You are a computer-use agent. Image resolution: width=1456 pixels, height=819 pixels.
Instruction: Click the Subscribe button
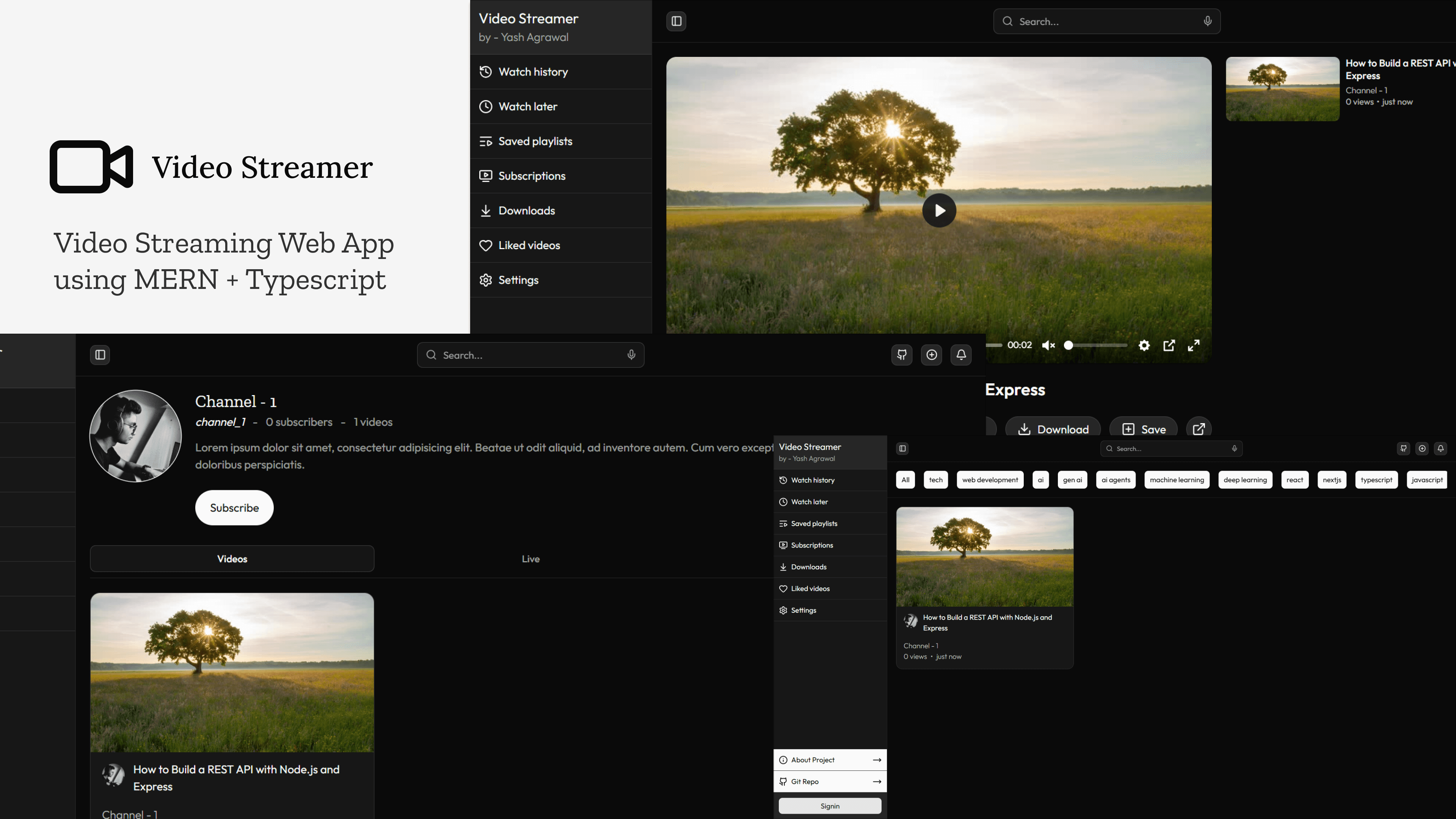tap(234, 508)
